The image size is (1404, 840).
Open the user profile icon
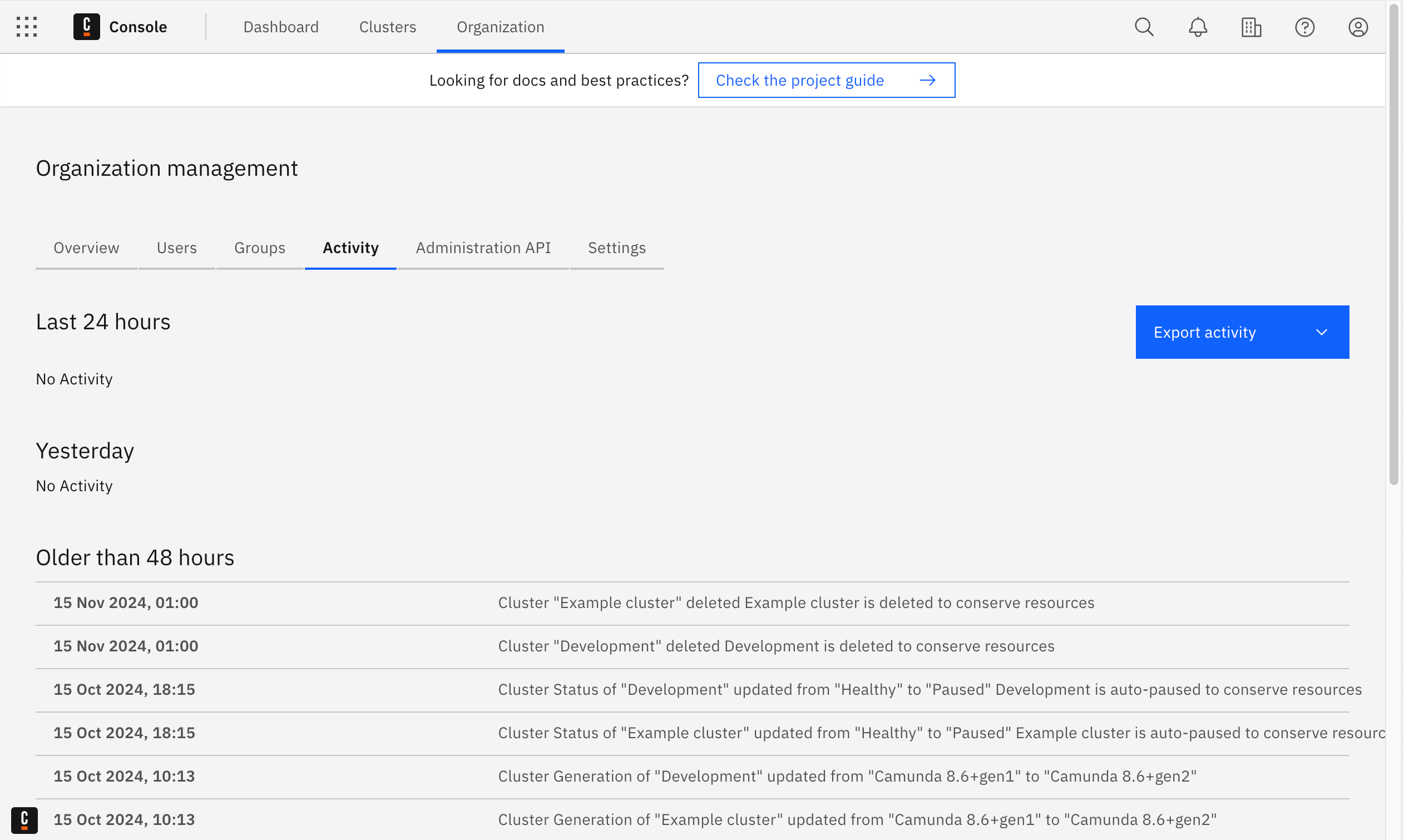click(1358, 27)
